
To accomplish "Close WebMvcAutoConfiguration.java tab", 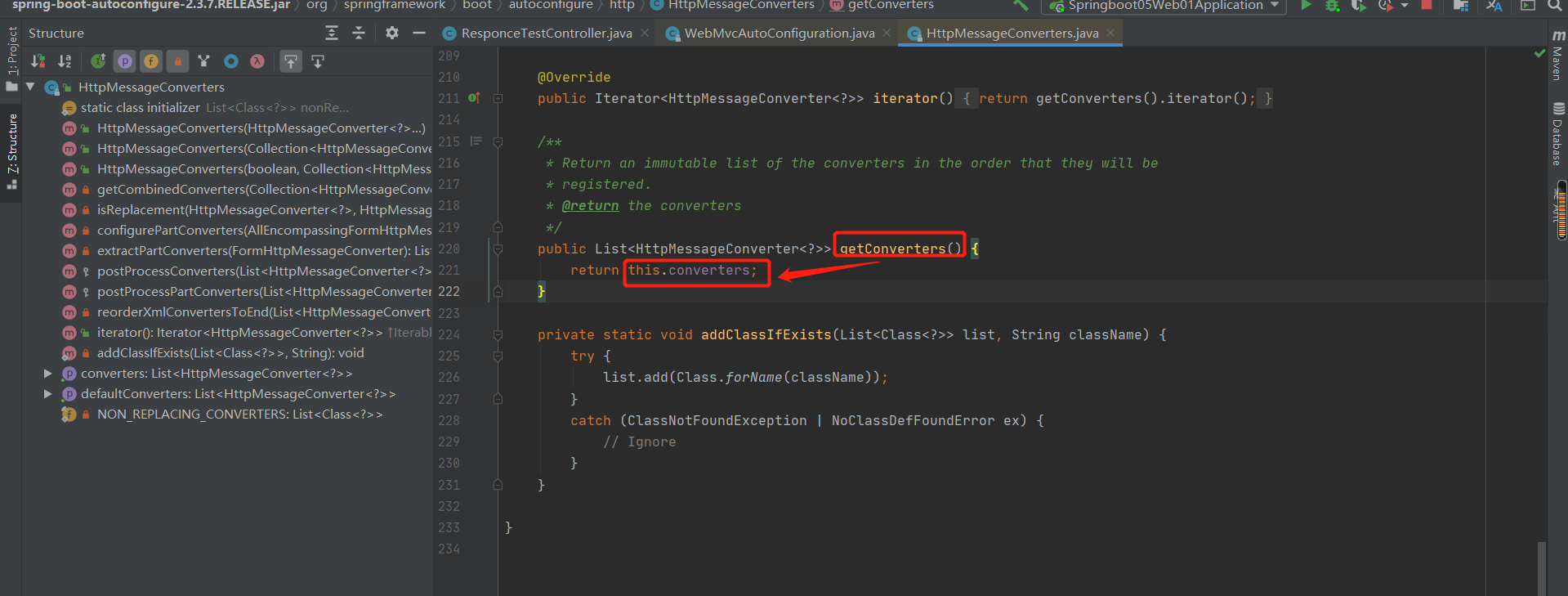I will tap(887, 33).
